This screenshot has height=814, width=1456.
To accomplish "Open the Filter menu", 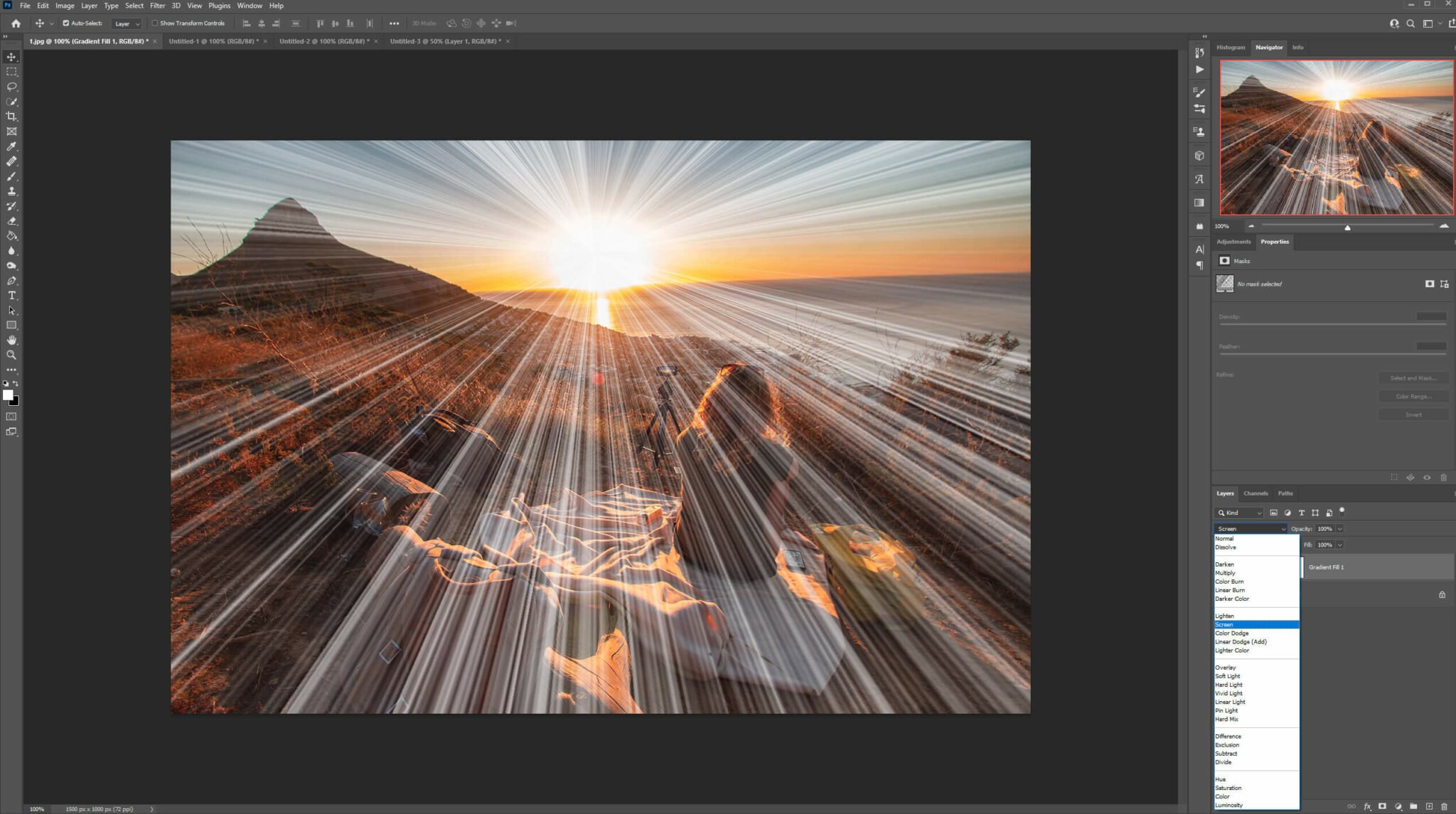I will click(157, 5).
